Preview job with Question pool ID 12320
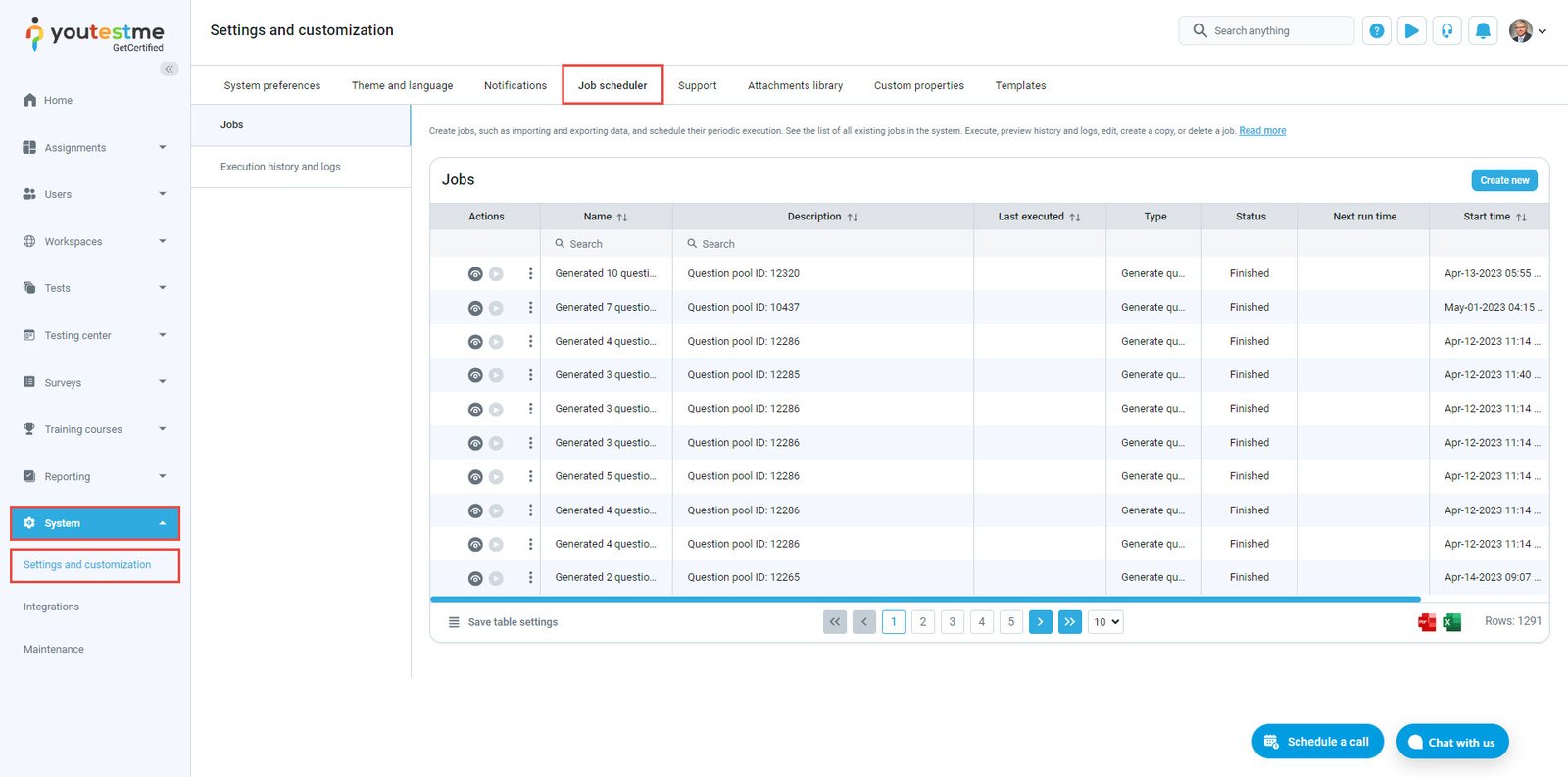1568x777 pixels. tap(475, 274)
